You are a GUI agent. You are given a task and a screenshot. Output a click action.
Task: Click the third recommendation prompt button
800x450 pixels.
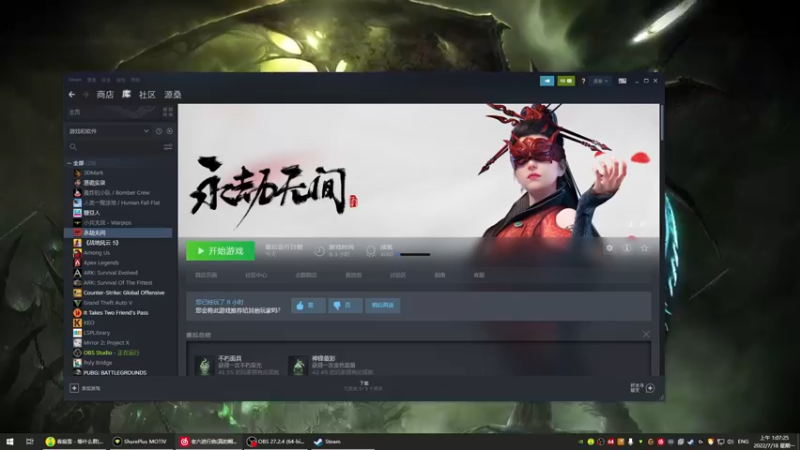coord(383,305)
